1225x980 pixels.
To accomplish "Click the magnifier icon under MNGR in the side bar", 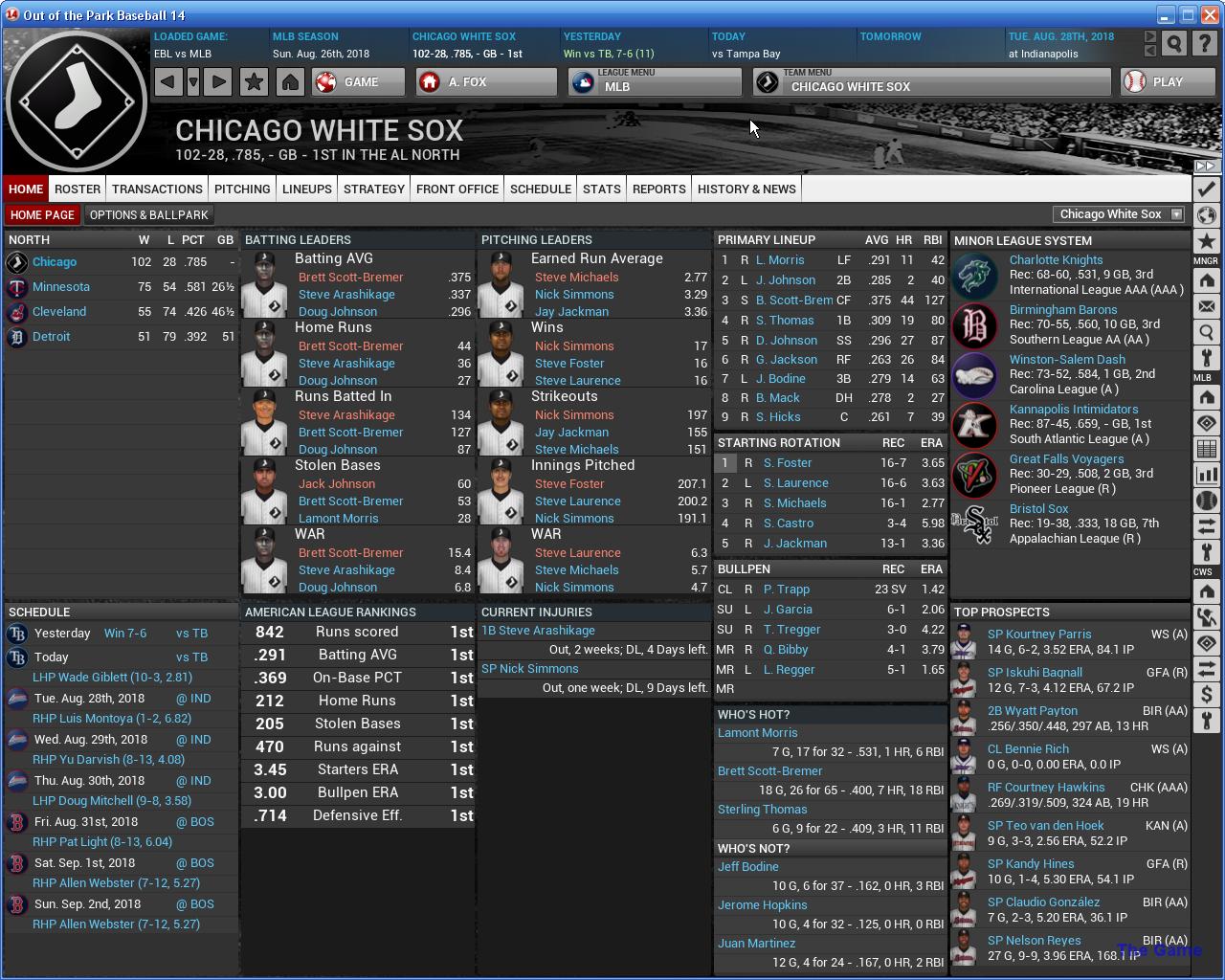I will [1206, 333].
